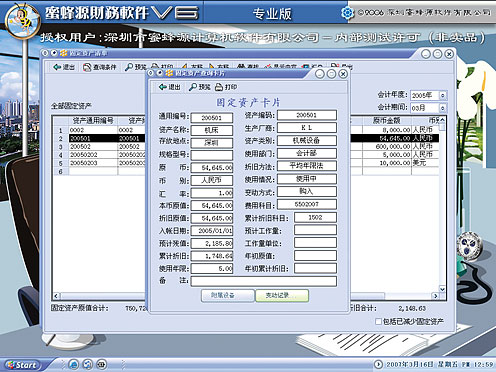
Task: Open the Start menu
Action: 22,365
